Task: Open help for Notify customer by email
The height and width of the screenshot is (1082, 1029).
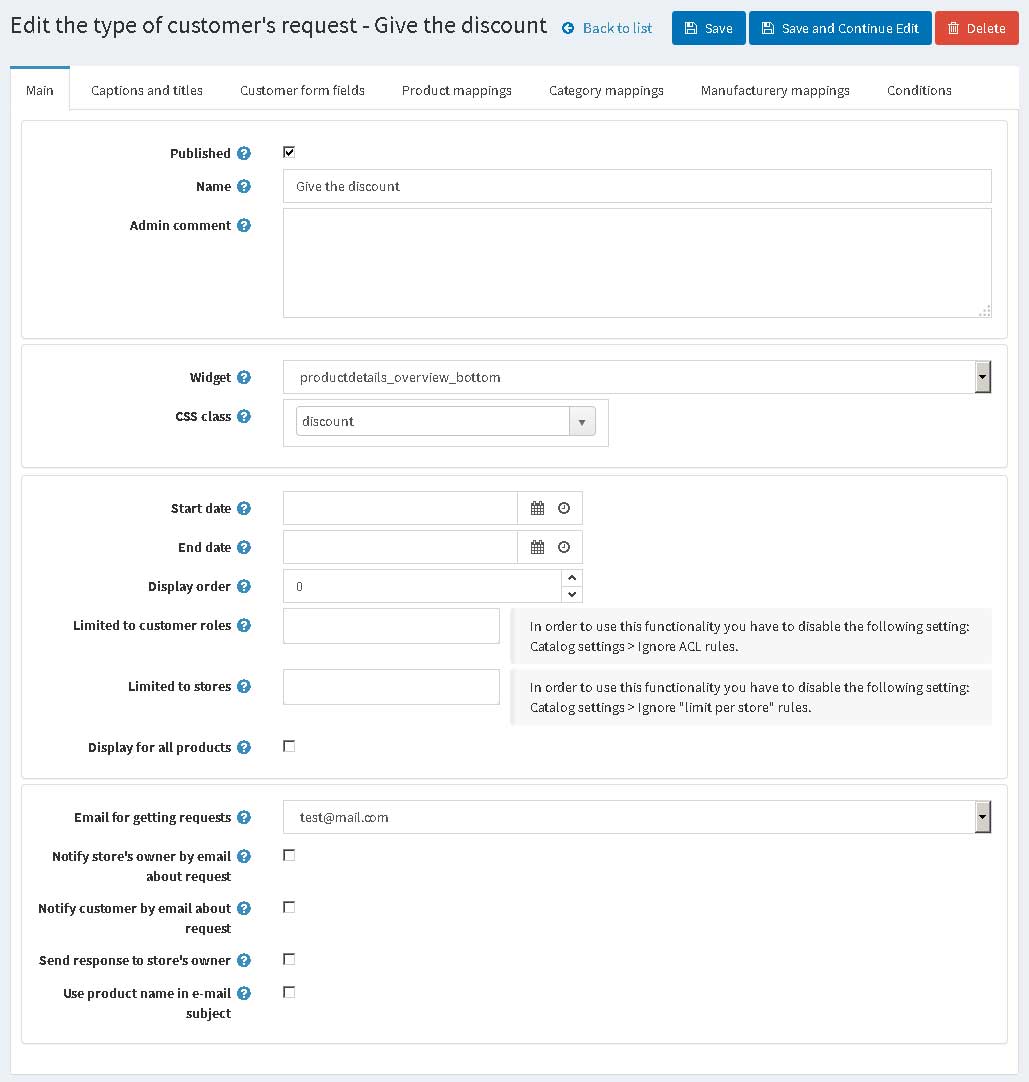Action: [x=244, y=908]
